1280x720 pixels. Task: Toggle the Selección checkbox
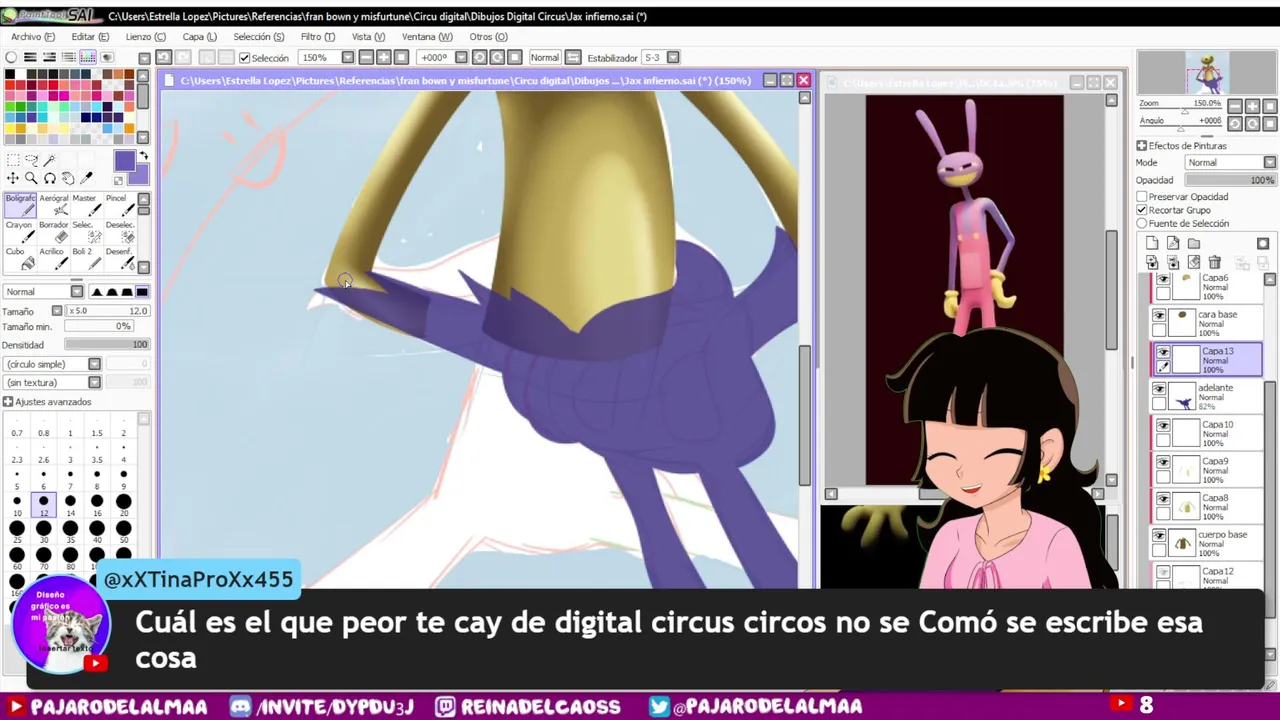(x=245, y=58)
